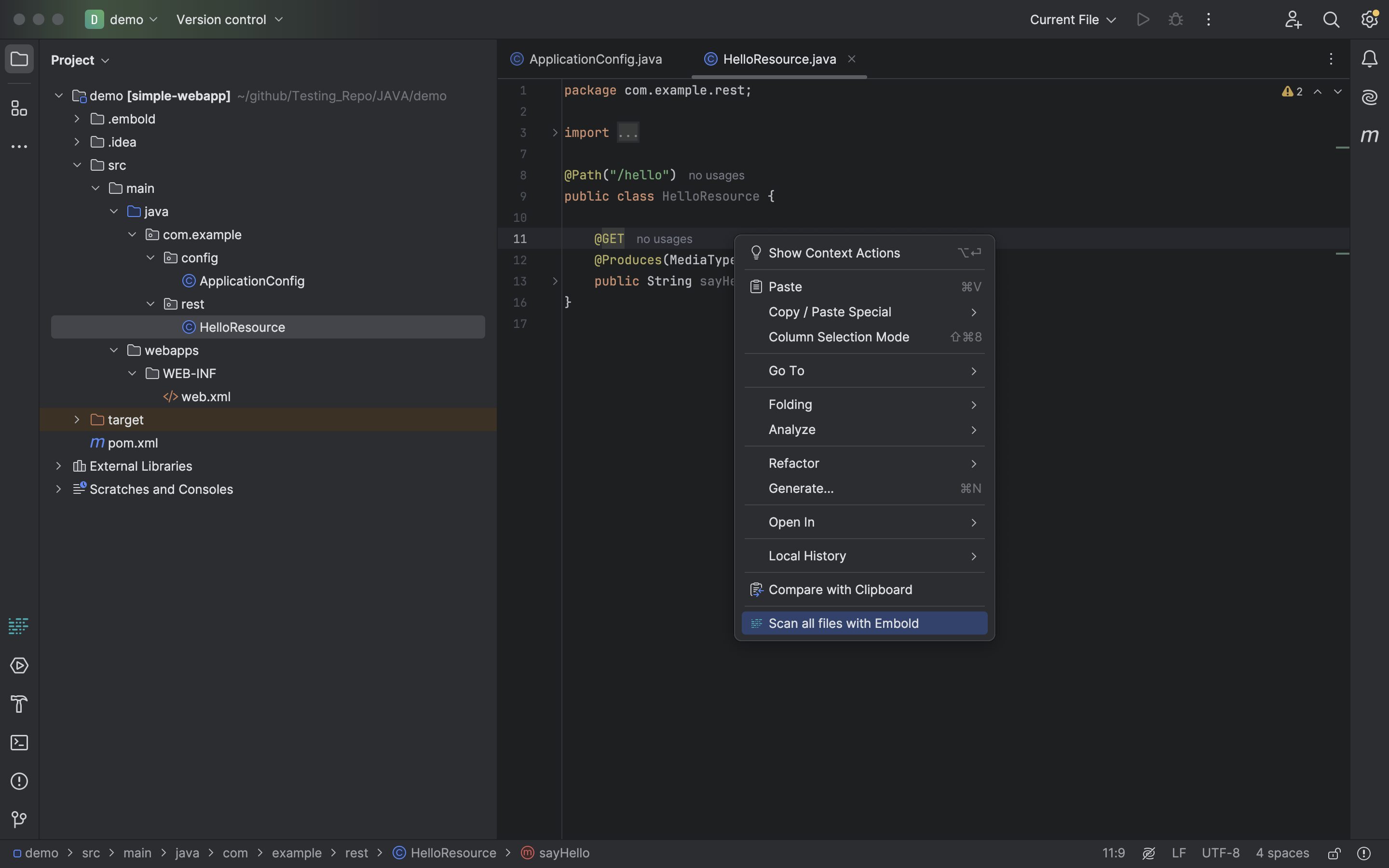Viewport: 1389px width, 868px height.
Task: Open the Terminal tool window
Action: click(19, 743)
